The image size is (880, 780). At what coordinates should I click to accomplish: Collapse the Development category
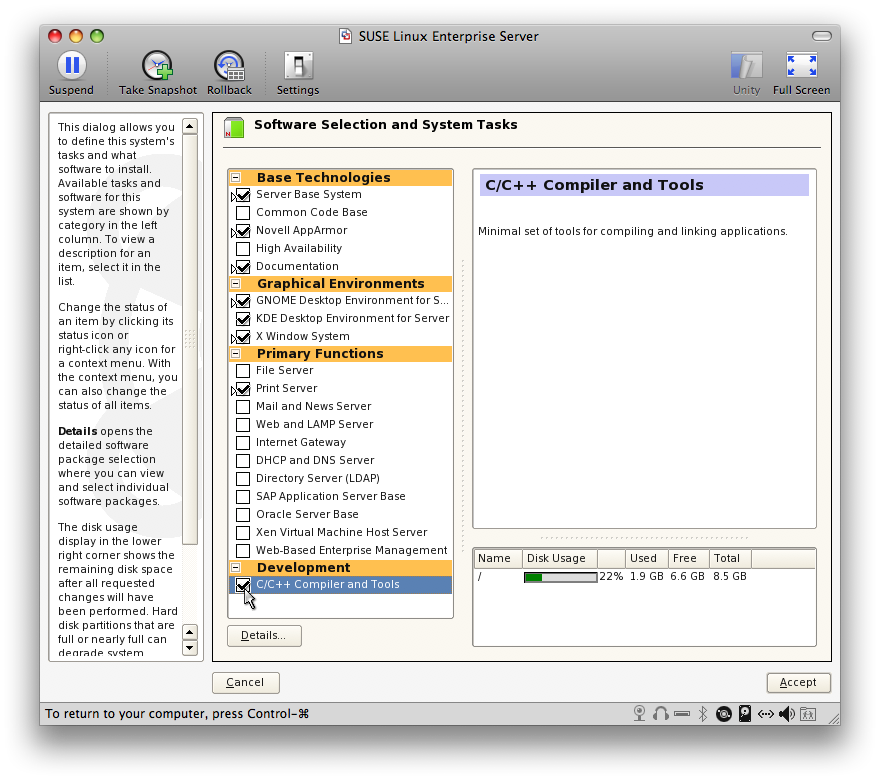[x=236, y=567]
